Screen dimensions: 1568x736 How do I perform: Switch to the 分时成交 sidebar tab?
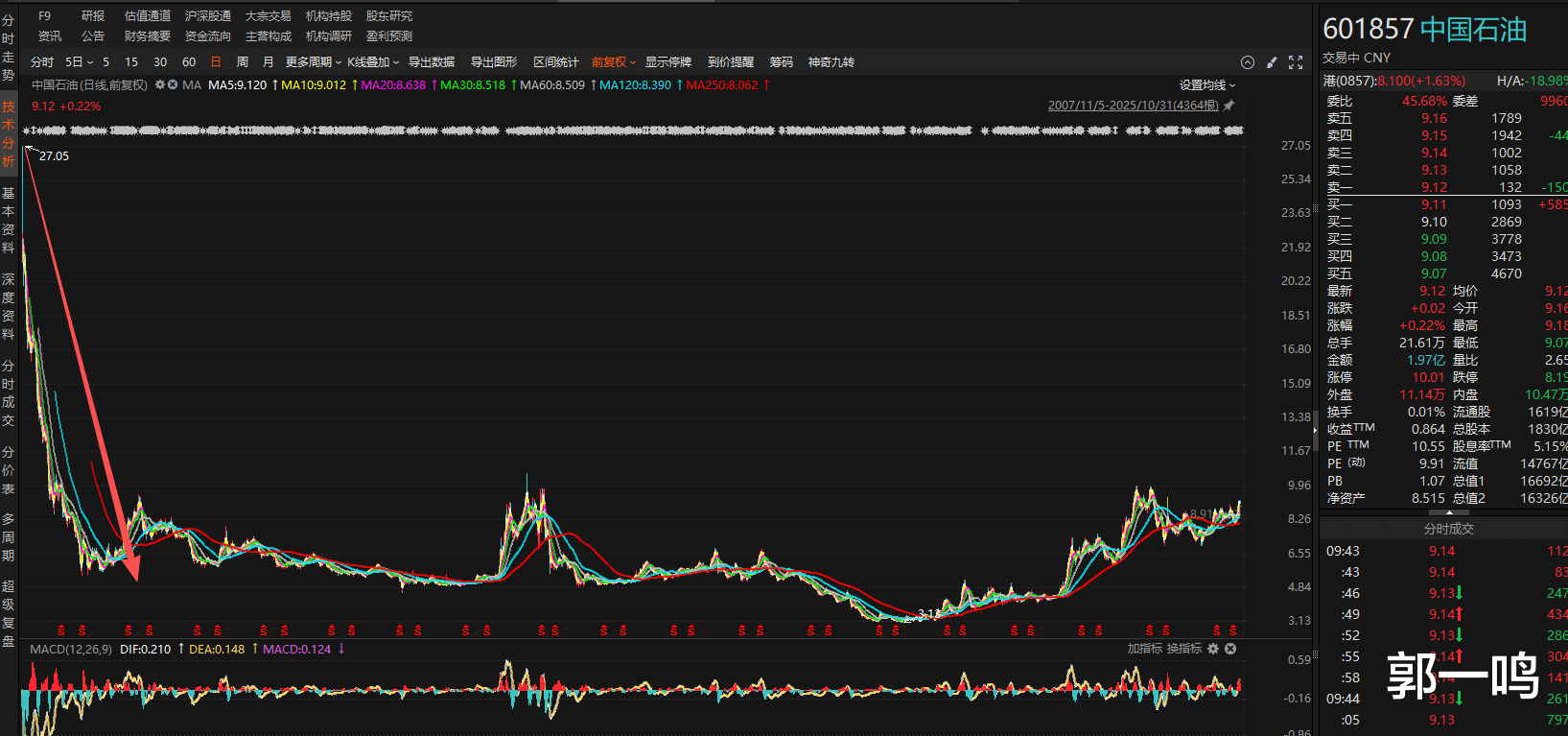point(9,392)
